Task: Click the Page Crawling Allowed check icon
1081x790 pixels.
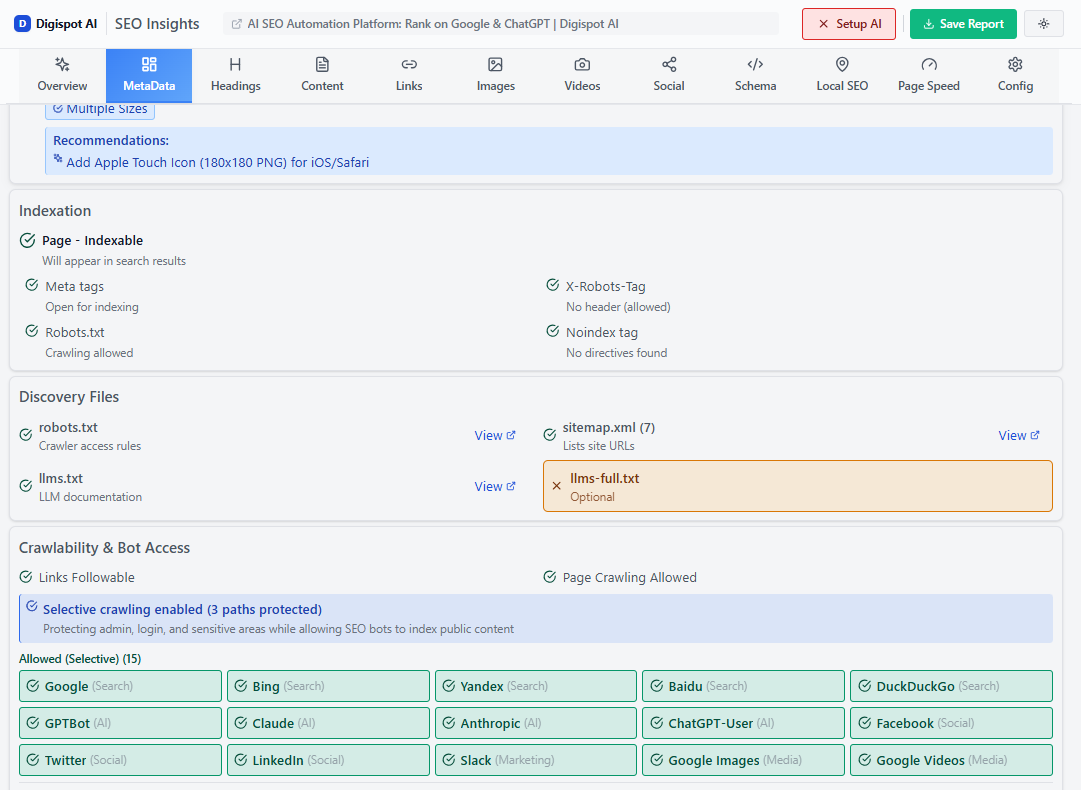Action: [549, 577]
